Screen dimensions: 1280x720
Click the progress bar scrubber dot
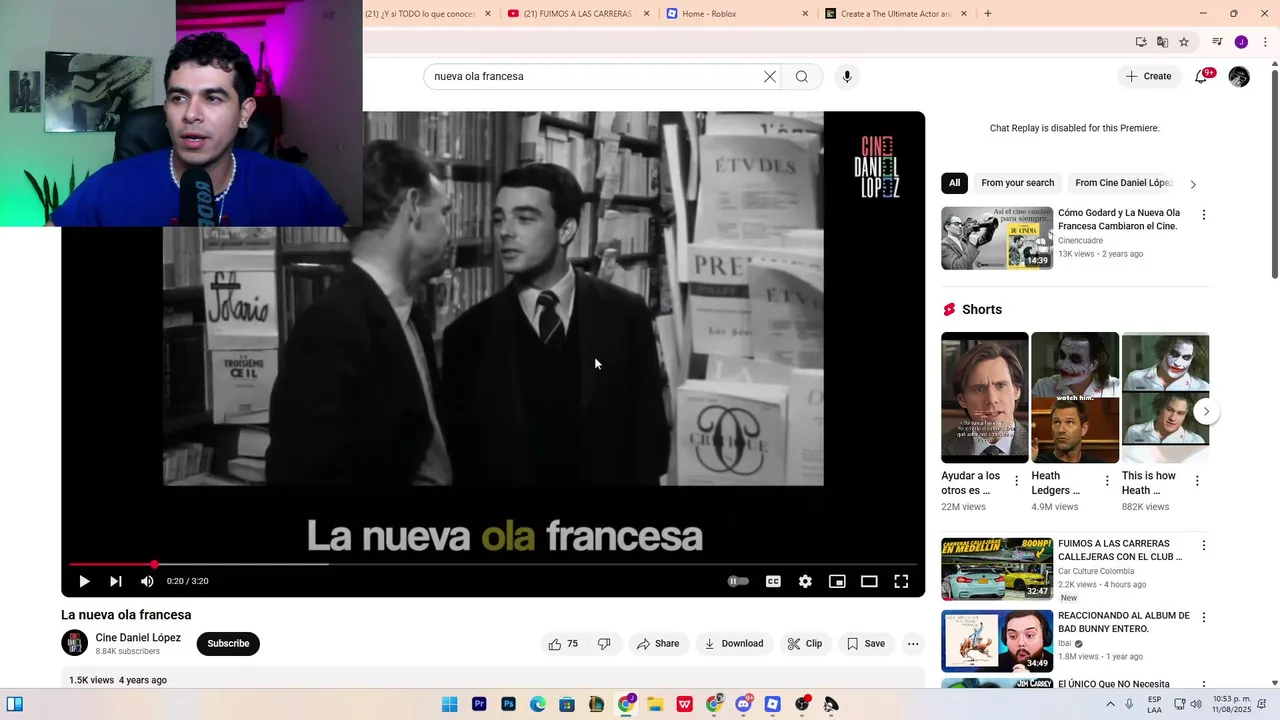(x=154, y=564)
